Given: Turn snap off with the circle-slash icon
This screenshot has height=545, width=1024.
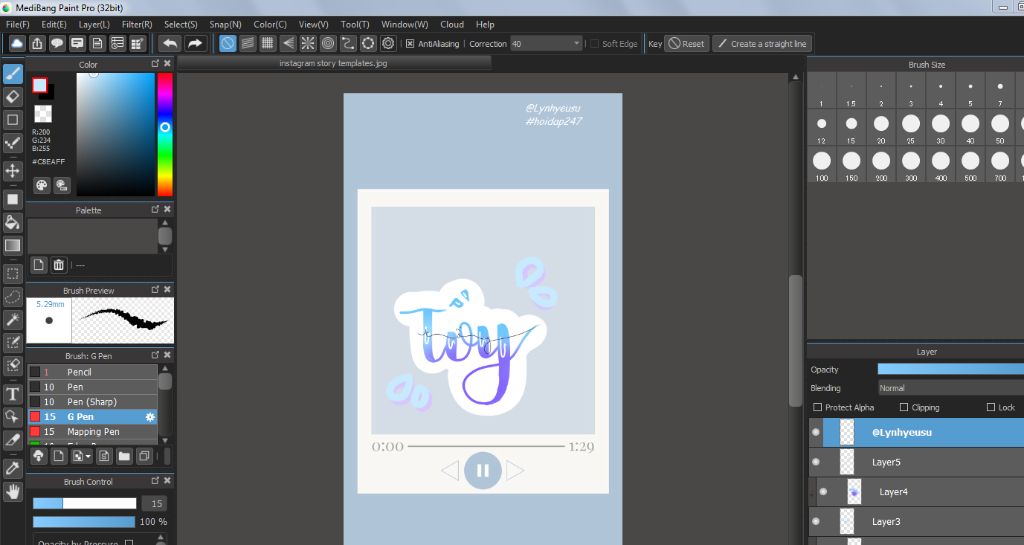Looking at the screenshot, I should tap(227, 44).
